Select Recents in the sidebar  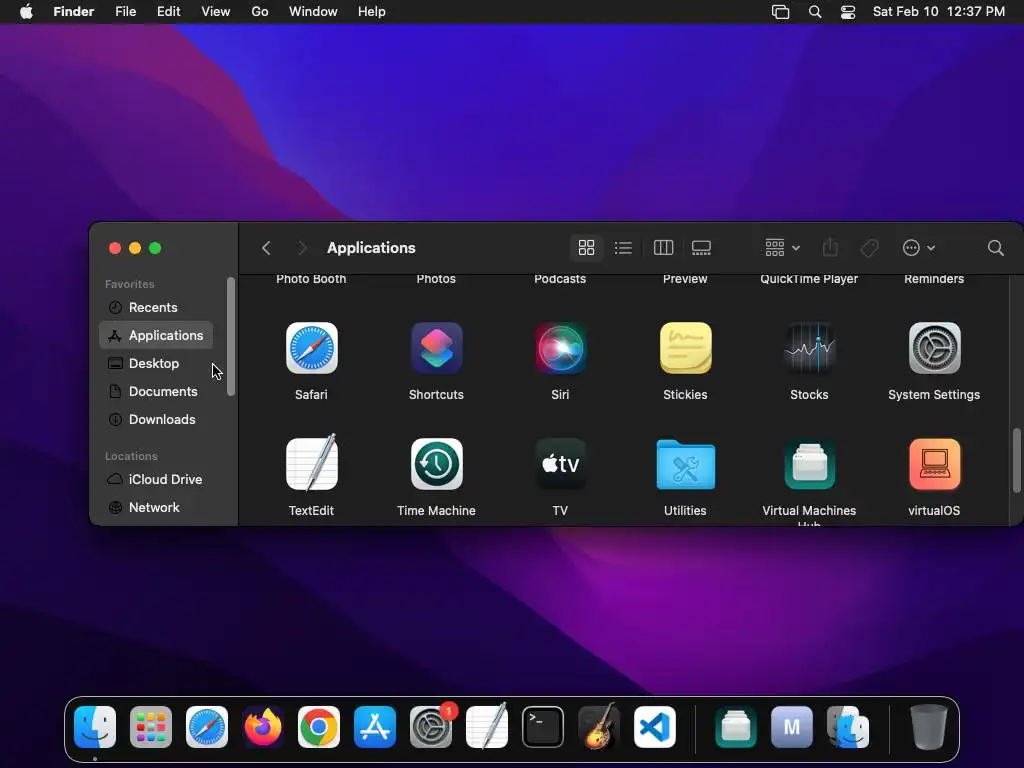(x=156, y=307)
